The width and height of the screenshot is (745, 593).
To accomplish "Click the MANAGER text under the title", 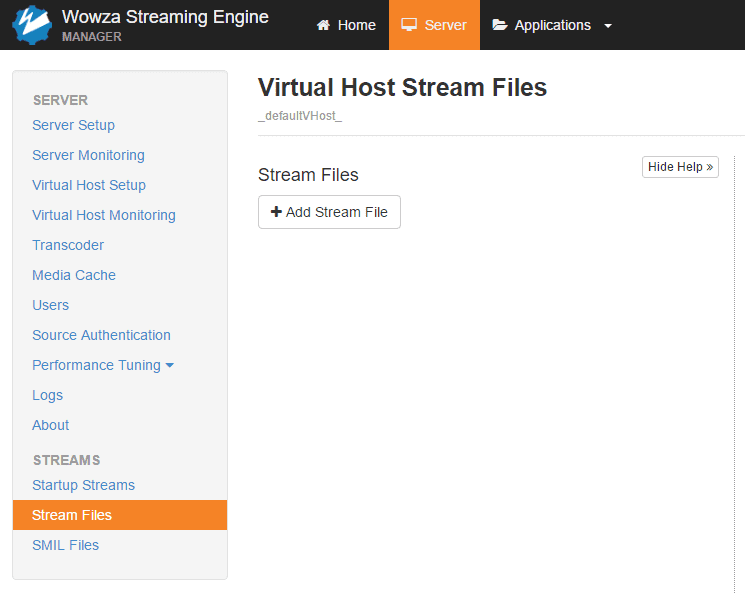I will [92, 37].
